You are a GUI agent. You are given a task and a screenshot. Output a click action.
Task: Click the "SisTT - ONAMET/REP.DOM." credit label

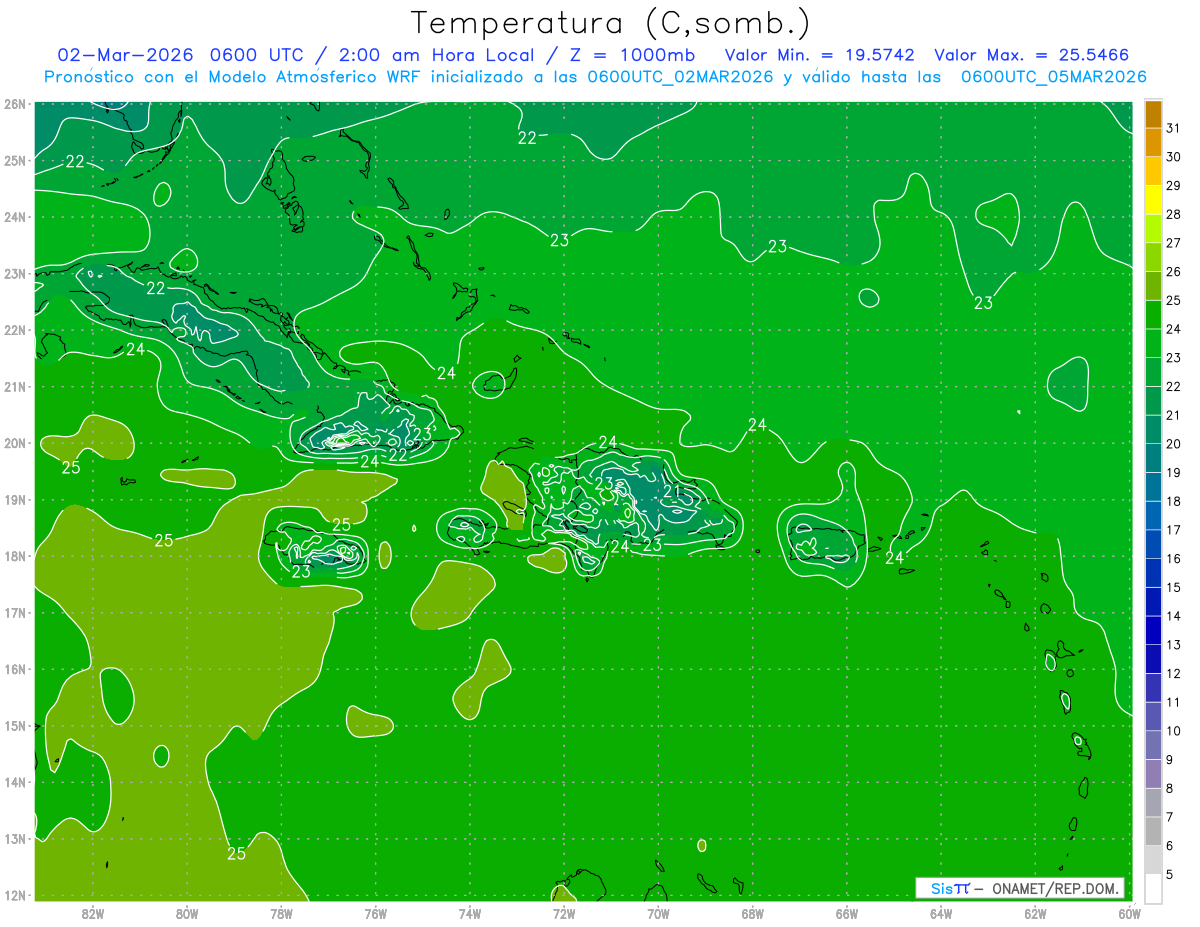click(x=1020, y=888)
